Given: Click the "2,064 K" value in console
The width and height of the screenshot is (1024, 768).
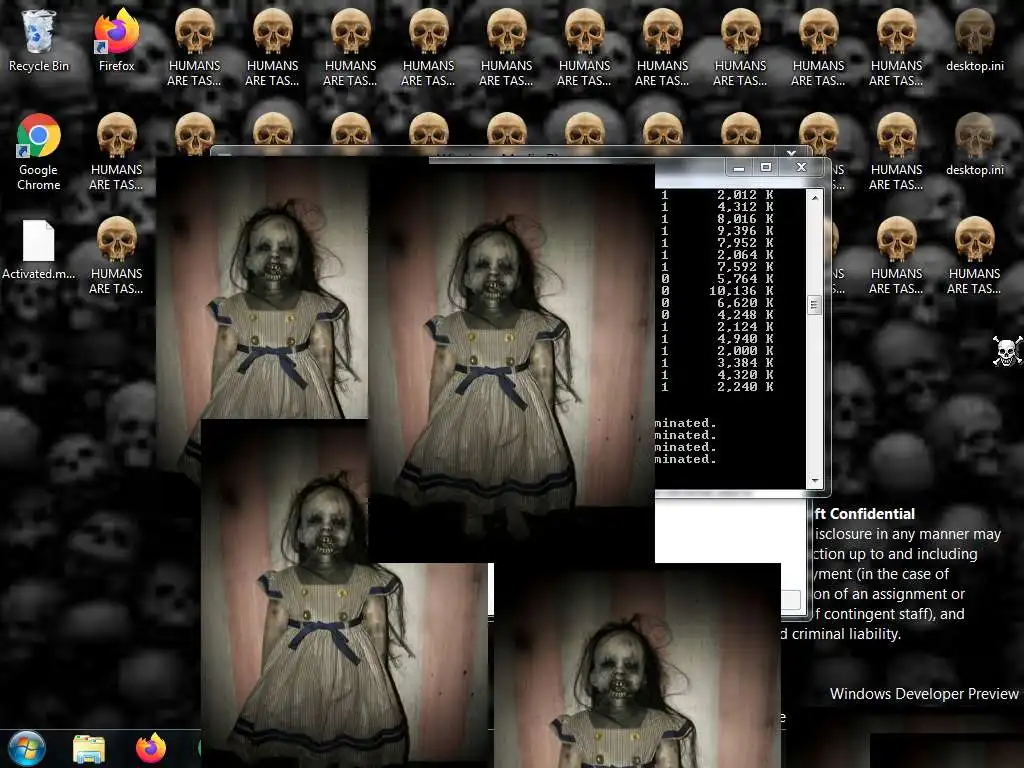Looking at the screenshot, I should 745,255.
